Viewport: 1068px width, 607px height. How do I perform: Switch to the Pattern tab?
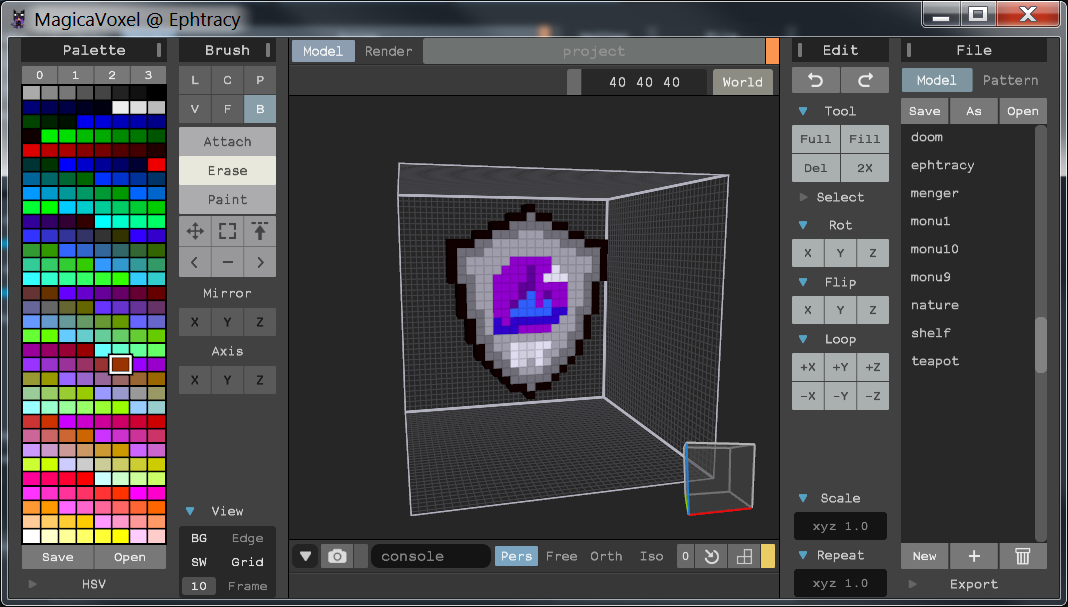(x=1010, y=80)
